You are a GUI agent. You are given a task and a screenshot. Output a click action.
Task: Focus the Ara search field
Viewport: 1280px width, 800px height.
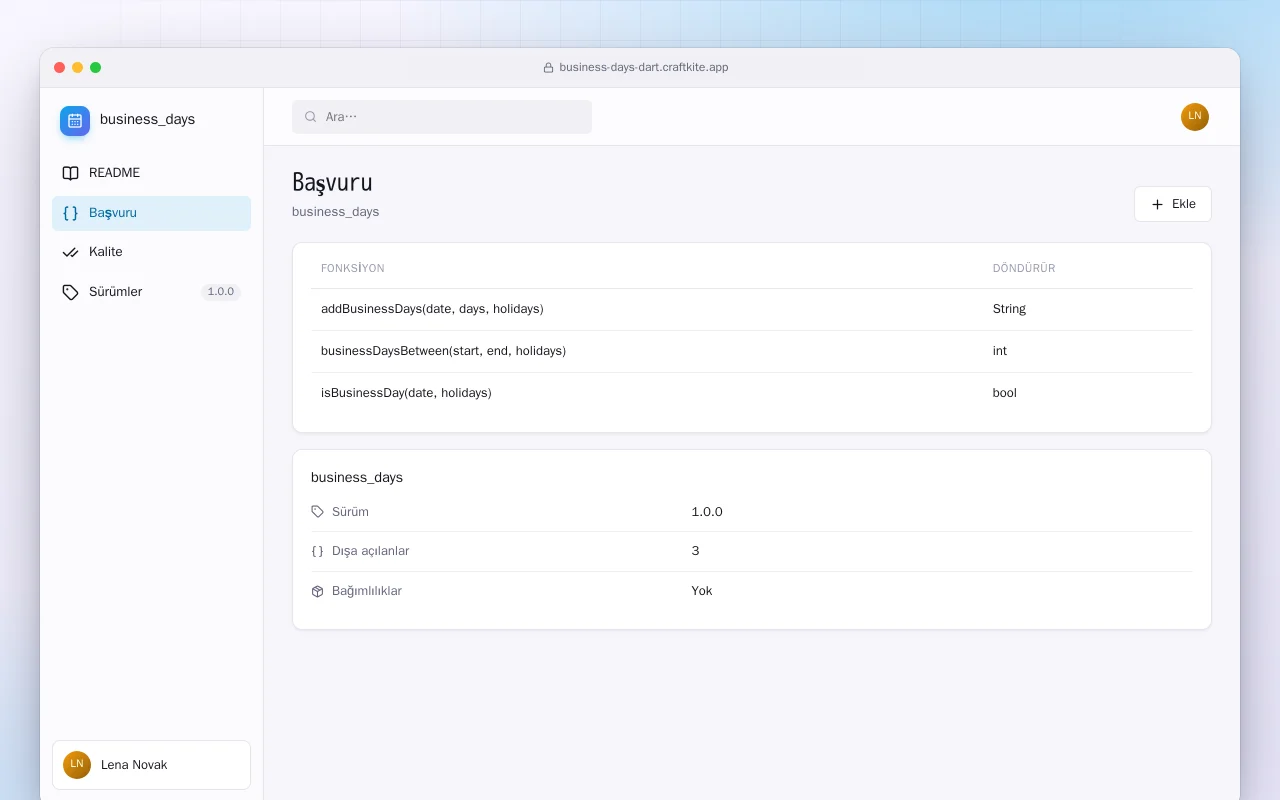coord(442,117)
